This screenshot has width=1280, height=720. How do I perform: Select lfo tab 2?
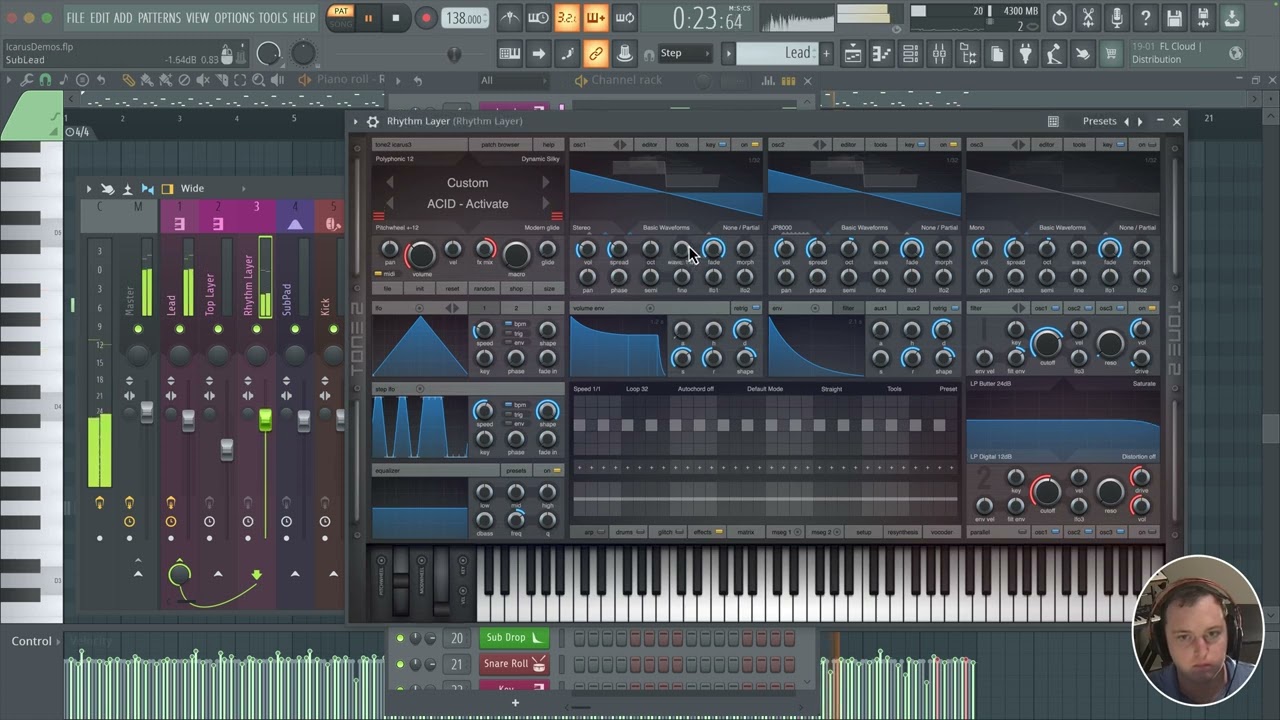516,308
